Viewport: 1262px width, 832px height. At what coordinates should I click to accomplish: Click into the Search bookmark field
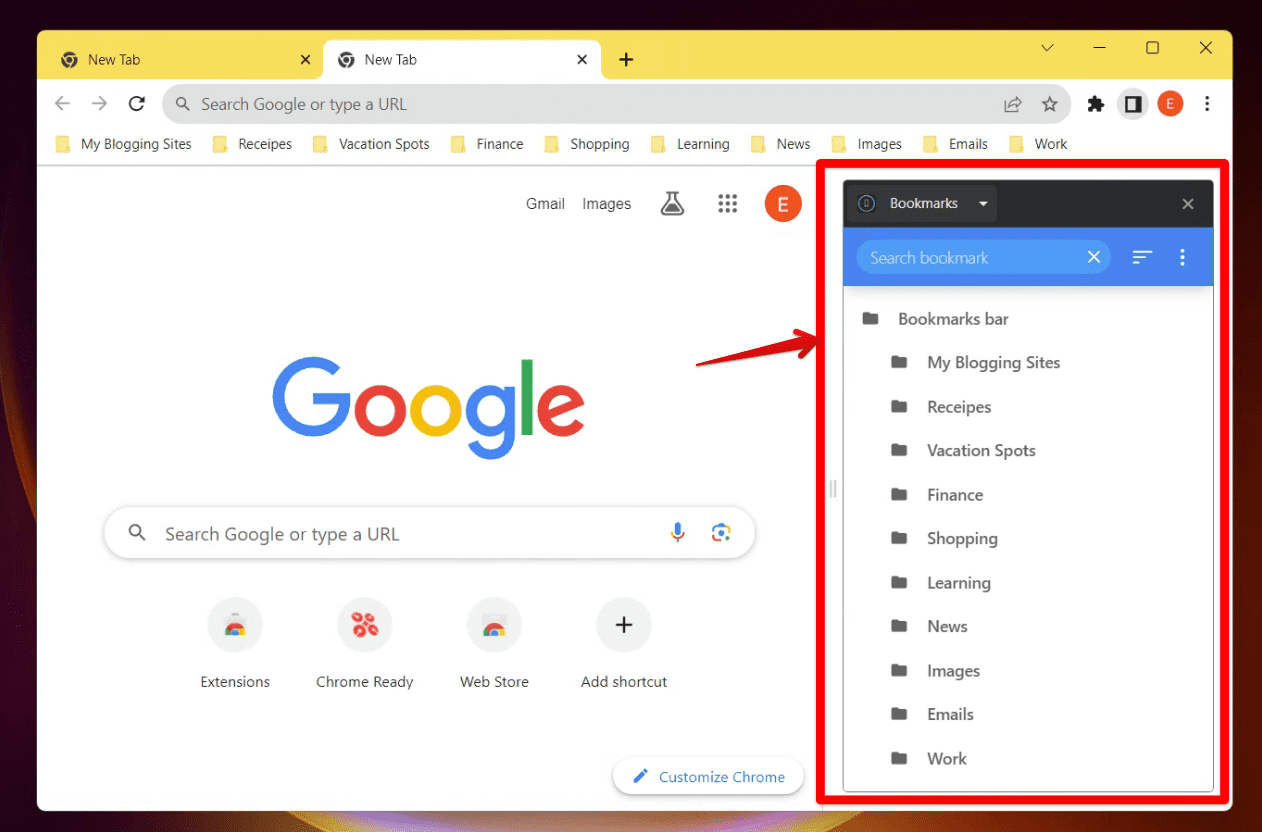[983, 258]
